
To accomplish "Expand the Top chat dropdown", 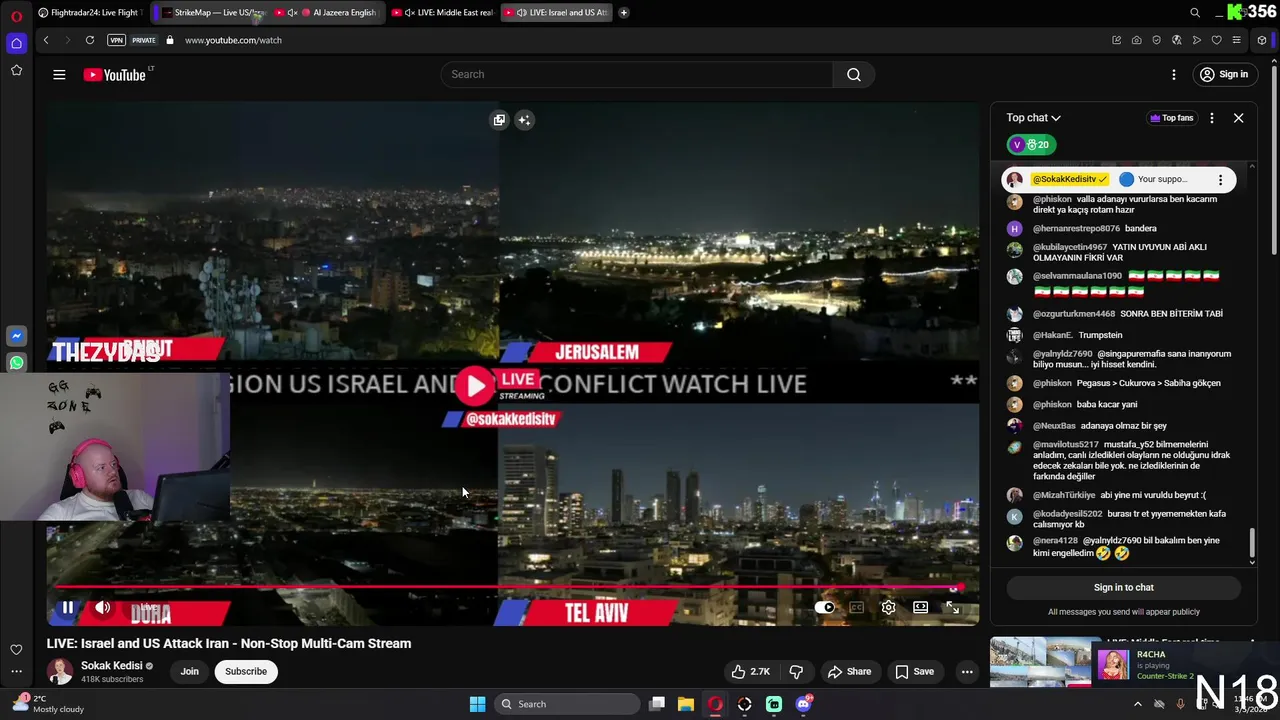I will pyautogui.click(x=1033, y=118).
